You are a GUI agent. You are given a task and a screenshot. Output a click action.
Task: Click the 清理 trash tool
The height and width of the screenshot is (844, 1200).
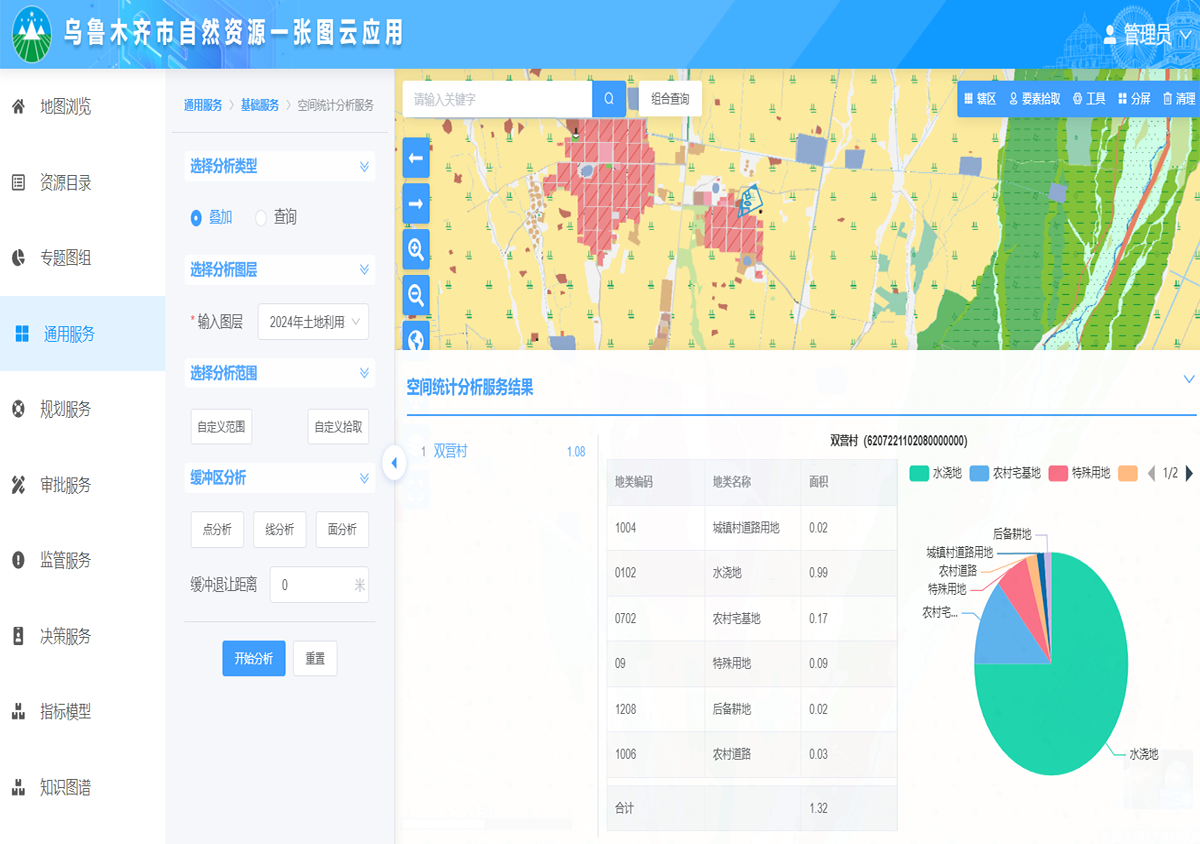pyautogui.click(x=1179, y=99)
